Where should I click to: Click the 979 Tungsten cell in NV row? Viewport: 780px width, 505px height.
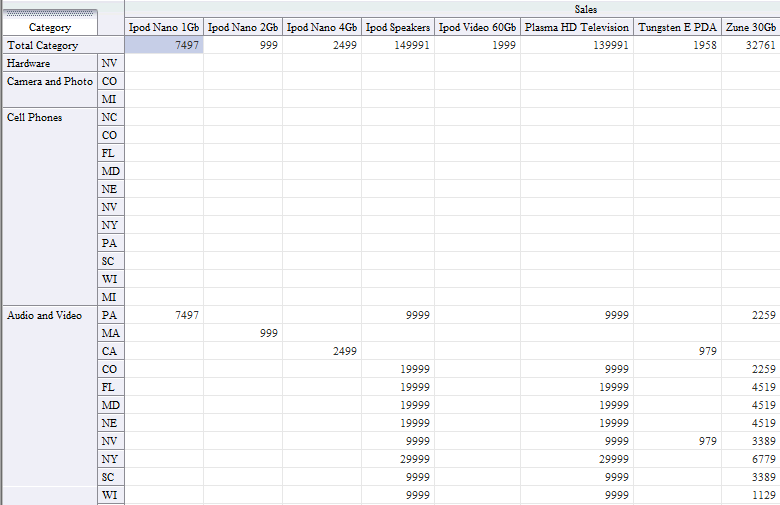678,441
